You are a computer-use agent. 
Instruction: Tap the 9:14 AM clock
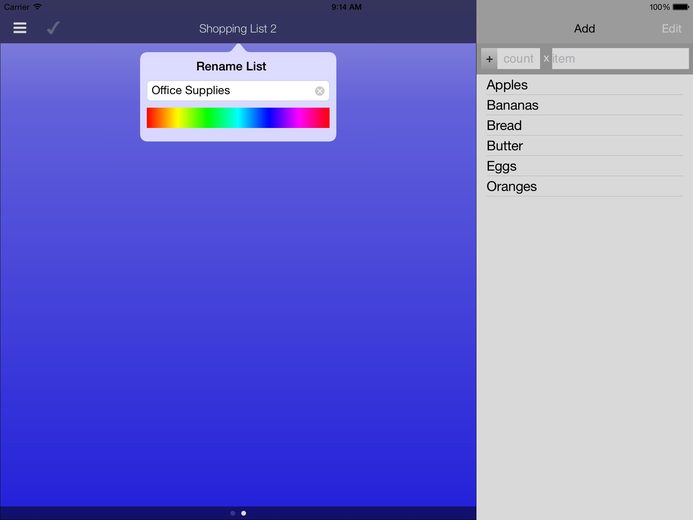click(x=346, y=7)
